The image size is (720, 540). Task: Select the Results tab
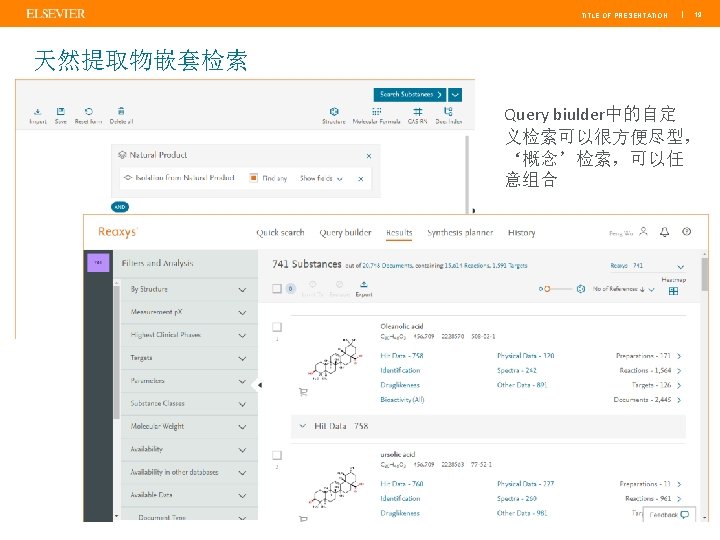pyautogui.click(x=399, y=233)
